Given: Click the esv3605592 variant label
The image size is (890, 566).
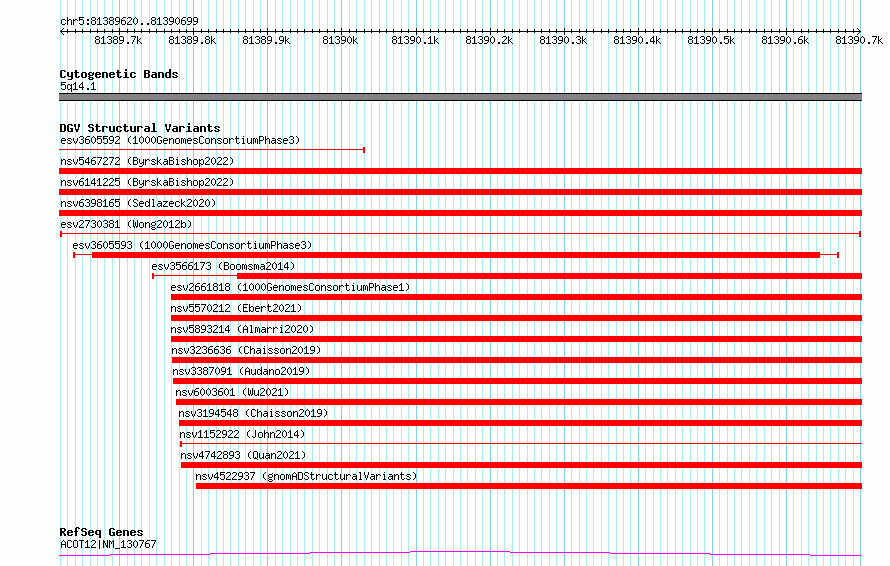Looking at the screenshot, I should 180,140.
